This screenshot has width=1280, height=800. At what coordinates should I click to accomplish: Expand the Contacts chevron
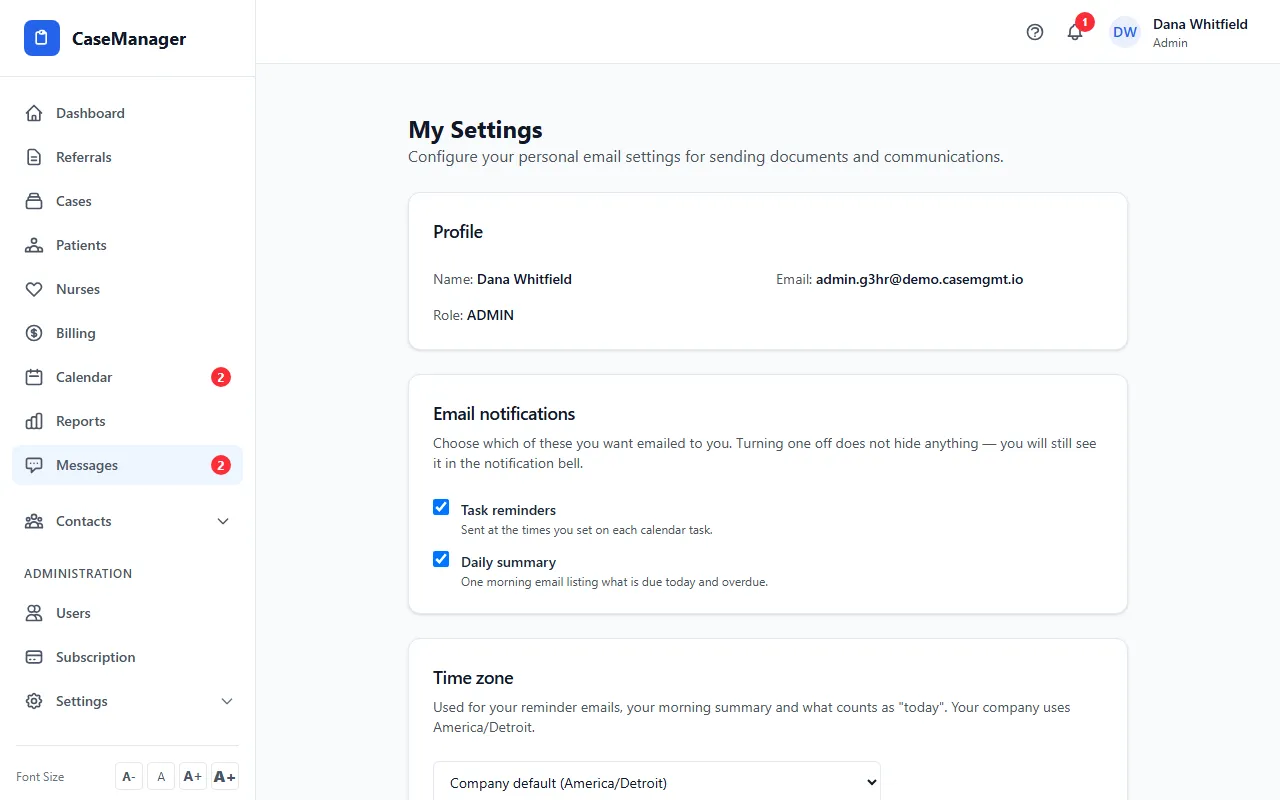(223, 521)
